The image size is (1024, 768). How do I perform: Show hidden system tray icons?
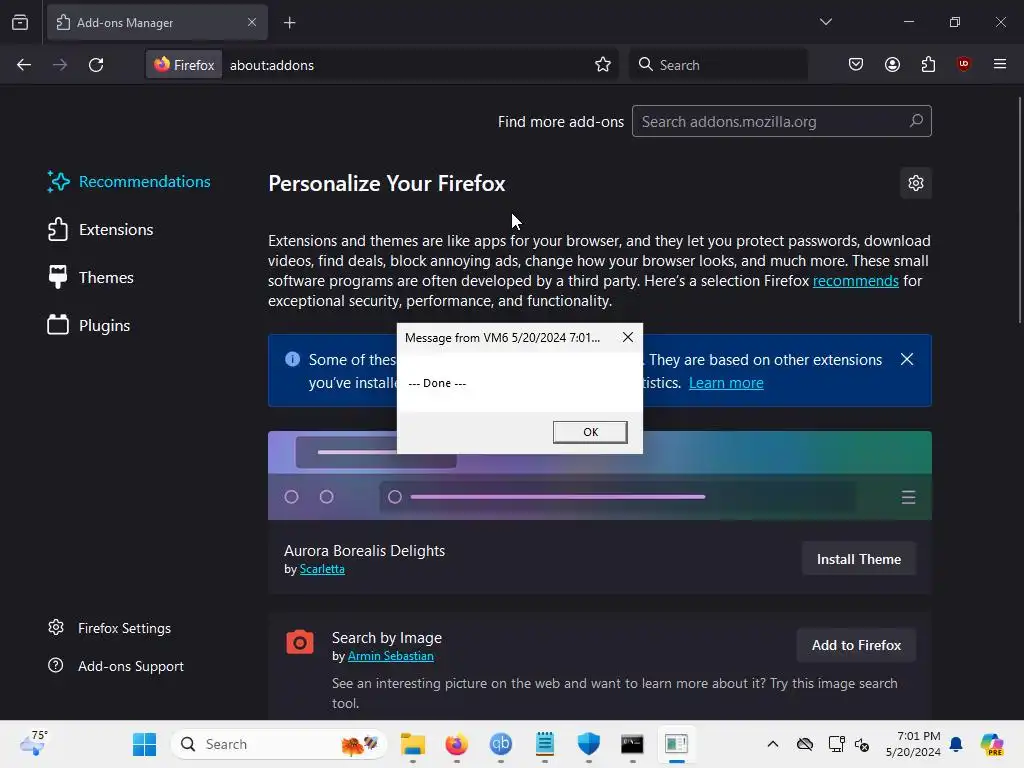[773, 744]
